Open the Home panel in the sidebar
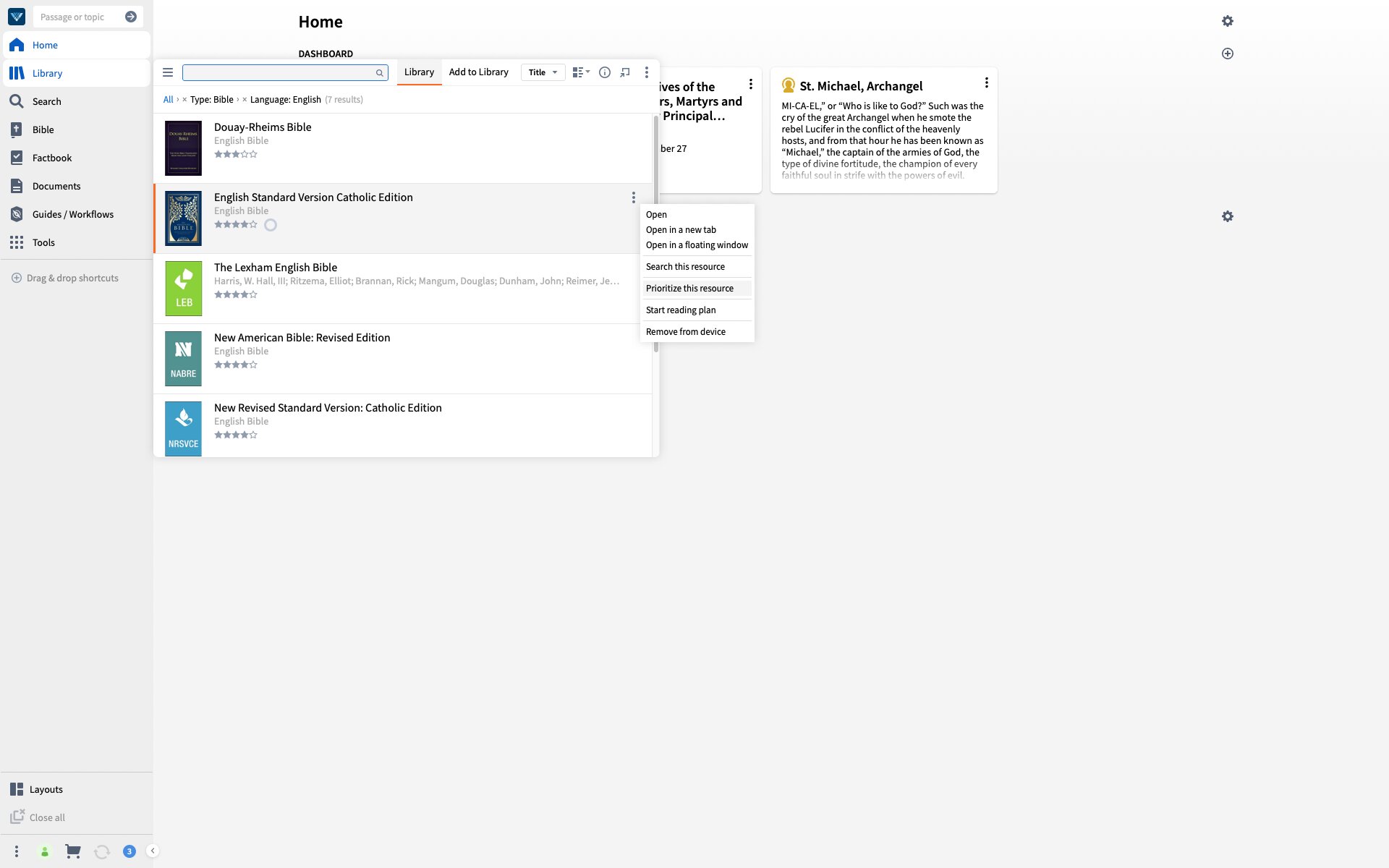 click(77, 45)
